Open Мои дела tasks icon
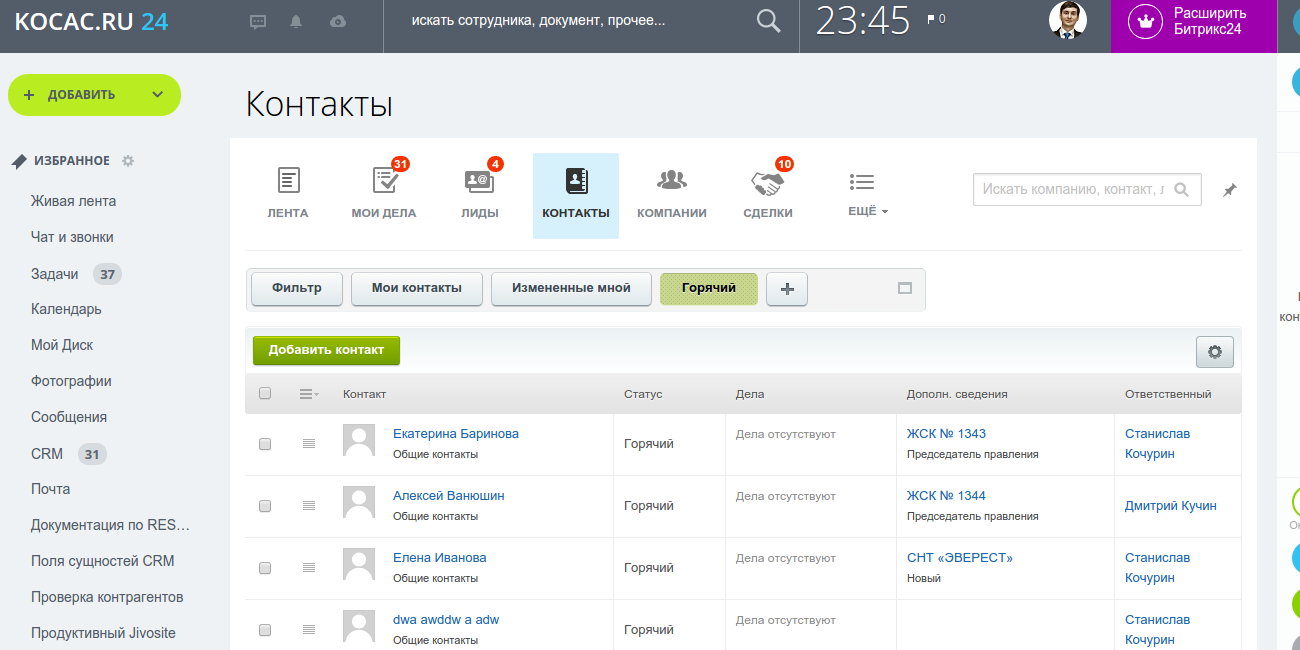1300x650 pixels. (384, 181)
